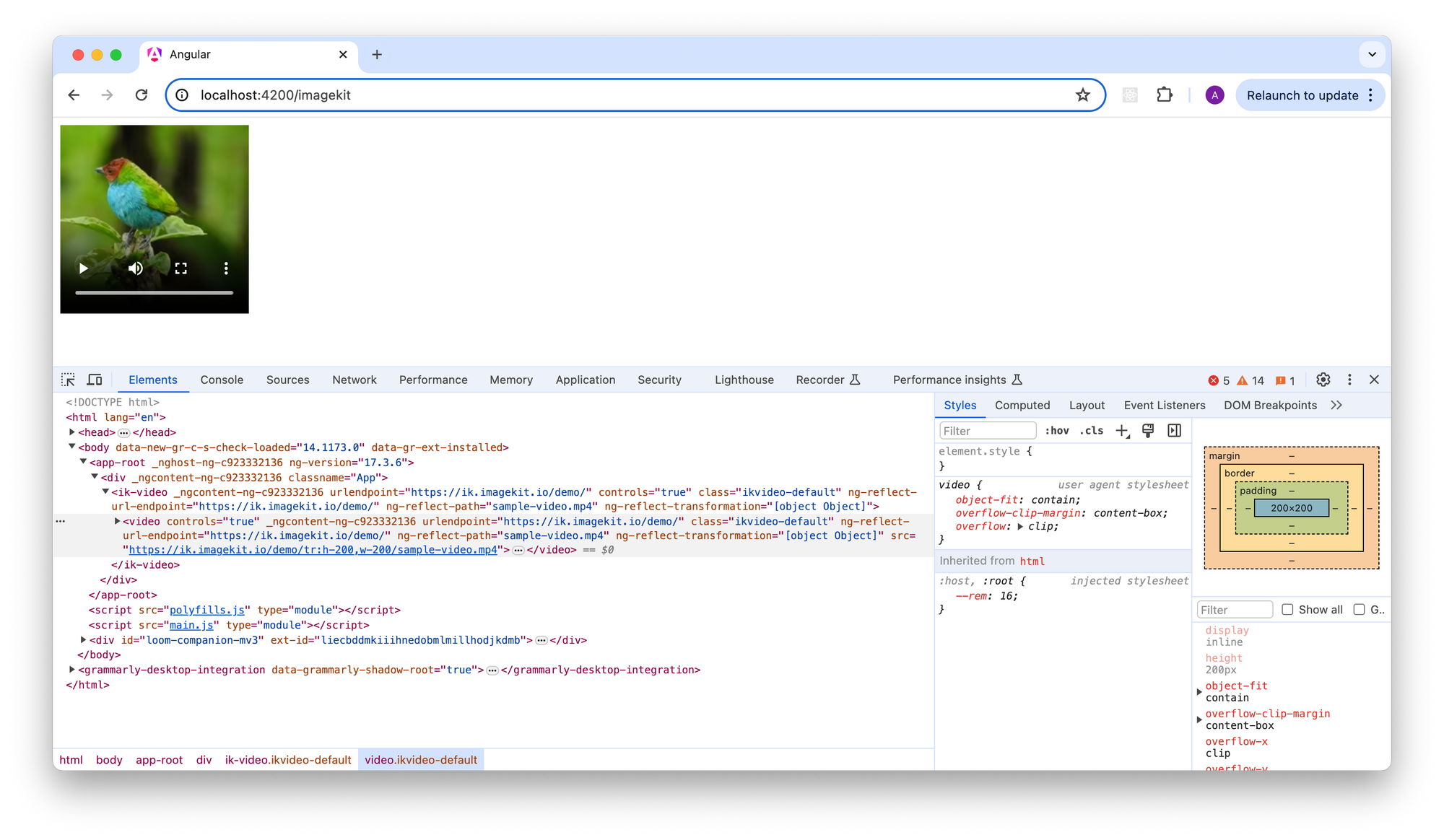Expand the selected video element
The height and width of the screenshot is (840, 1444).
pyautogui.click(x=117, y=521)
